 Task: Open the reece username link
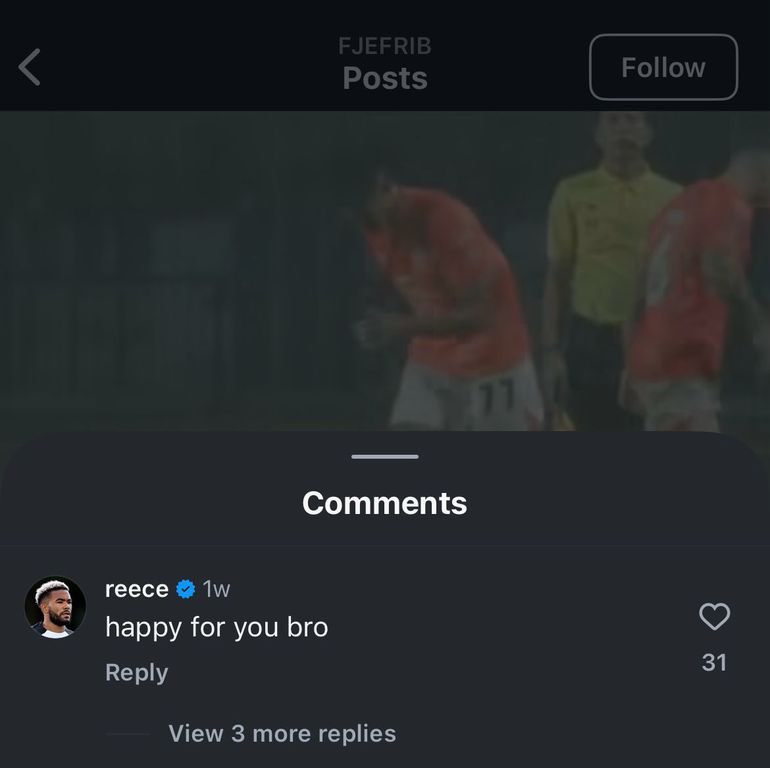(136, 589)
